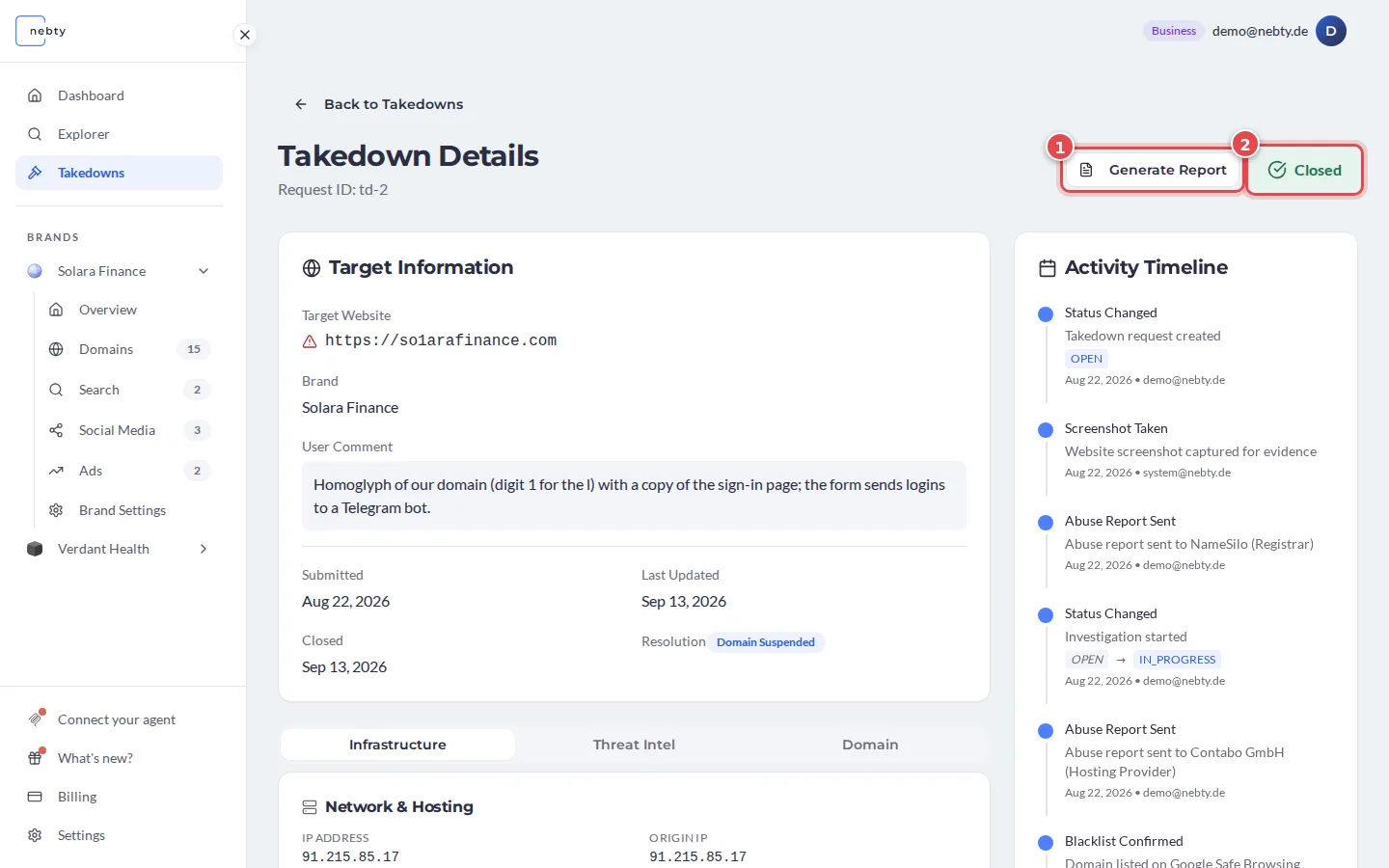Collapse the Solara Finance brand
This screenshot has height=868, width=1389.
pyautogui.click(x=204, y=271)
